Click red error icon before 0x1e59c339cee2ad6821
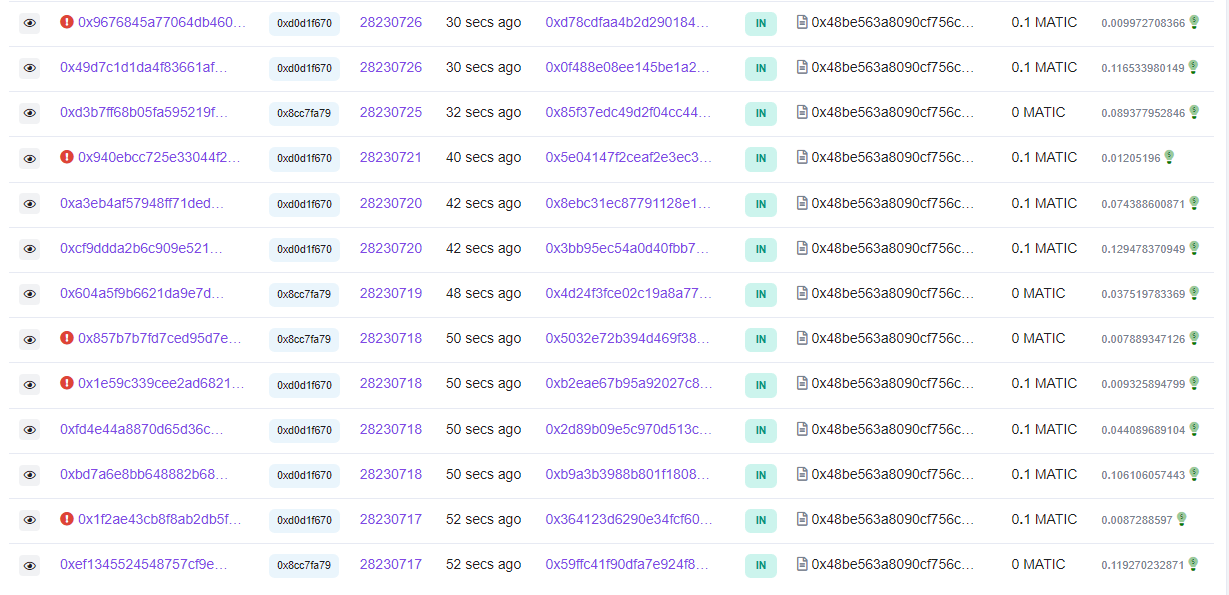The height and width of the screenshot is (595, 1229). coord(67,383)
